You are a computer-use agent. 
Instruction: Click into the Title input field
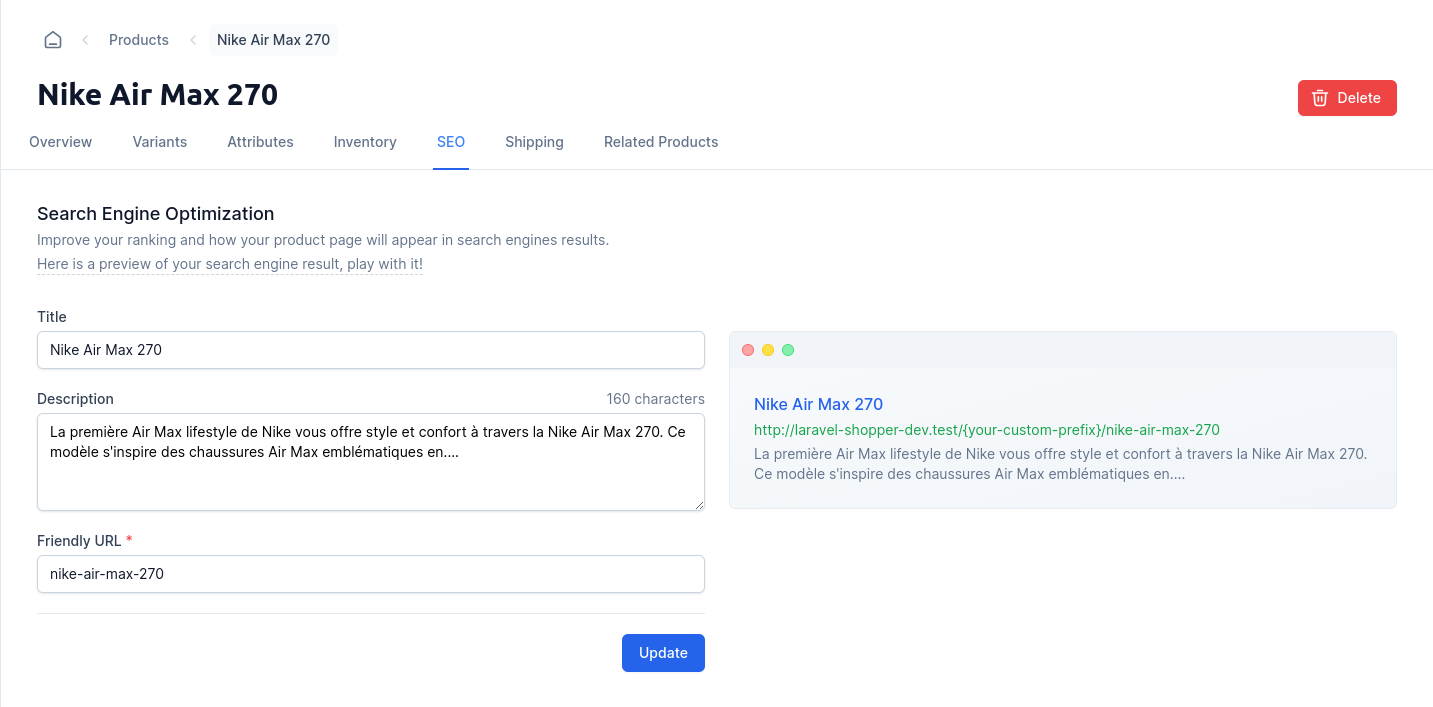point(371,350)
